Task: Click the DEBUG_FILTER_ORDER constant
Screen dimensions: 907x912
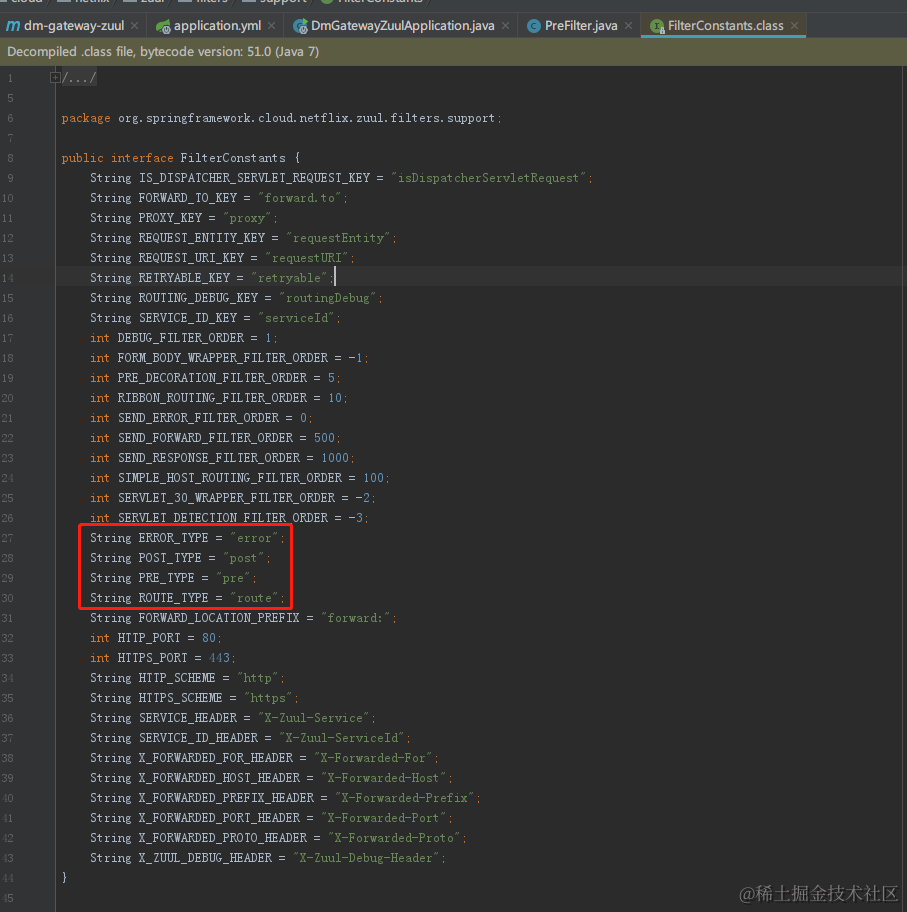Action: [x=180, y=338]
